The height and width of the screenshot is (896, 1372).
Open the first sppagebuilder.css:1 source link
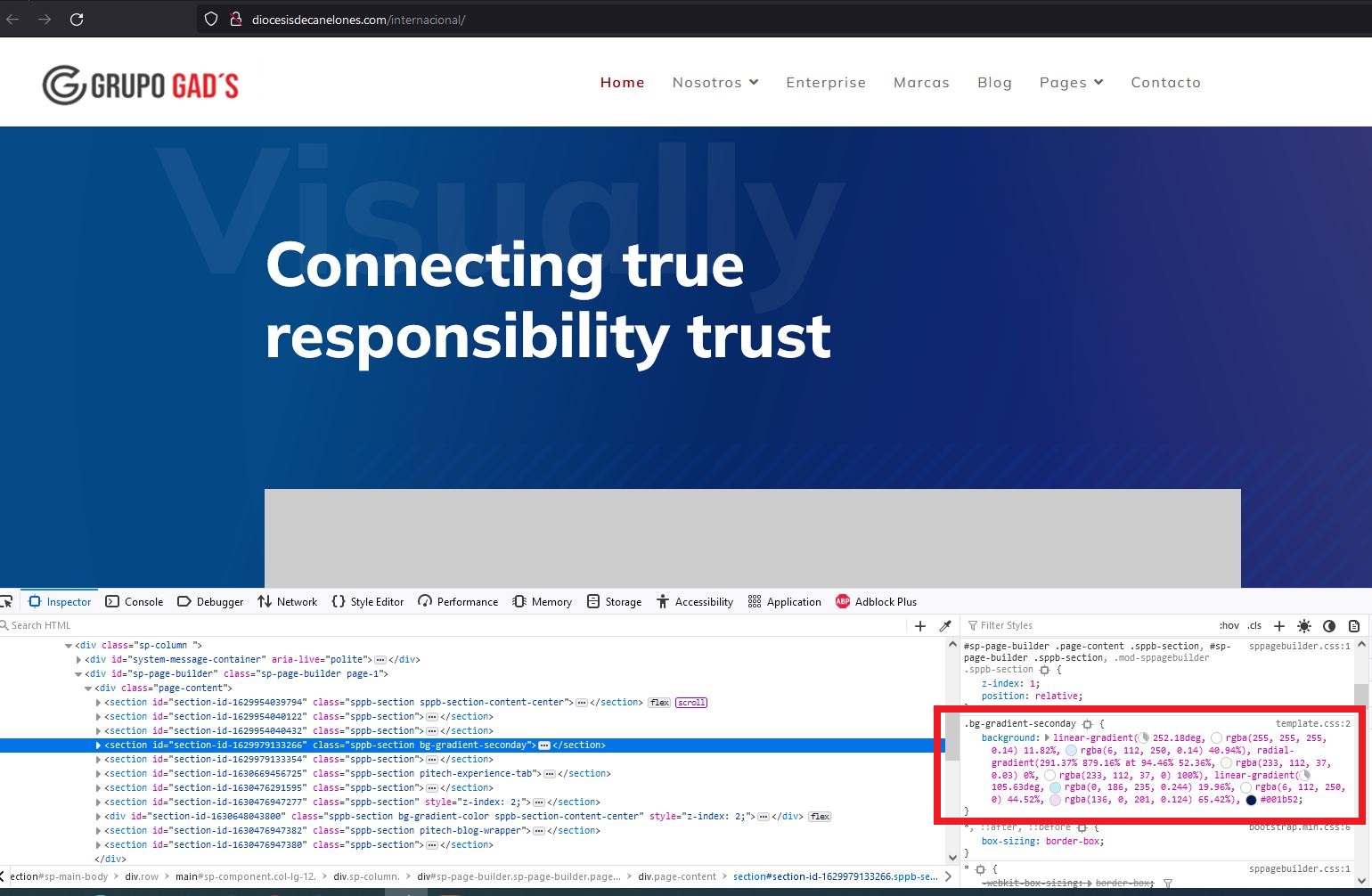click(x=1300, y=647)
